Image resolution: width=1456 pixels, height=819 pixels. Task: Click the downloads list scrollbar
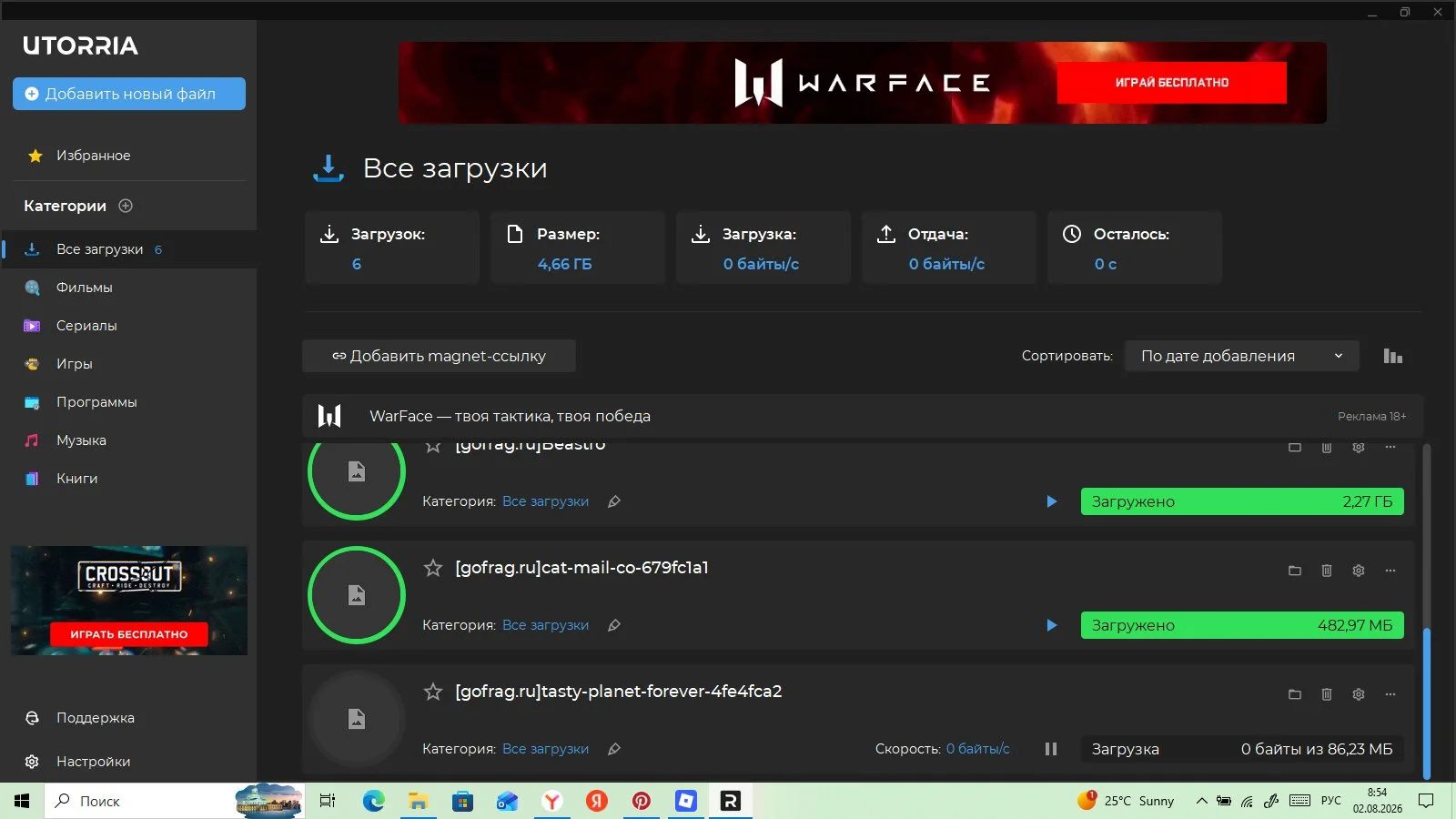[1426, 703]
